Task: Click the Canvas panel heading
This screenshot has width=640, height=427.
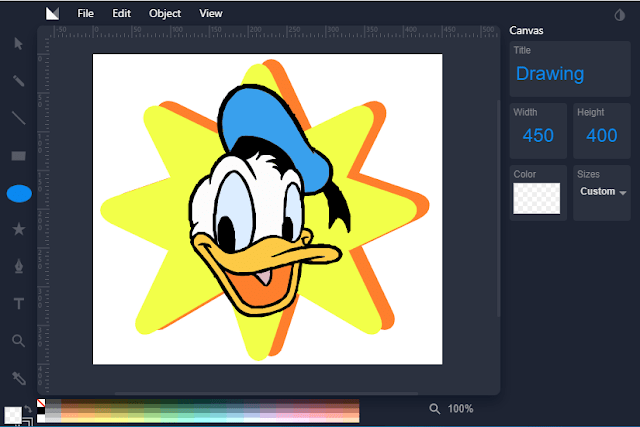Action: pos(526,31)
